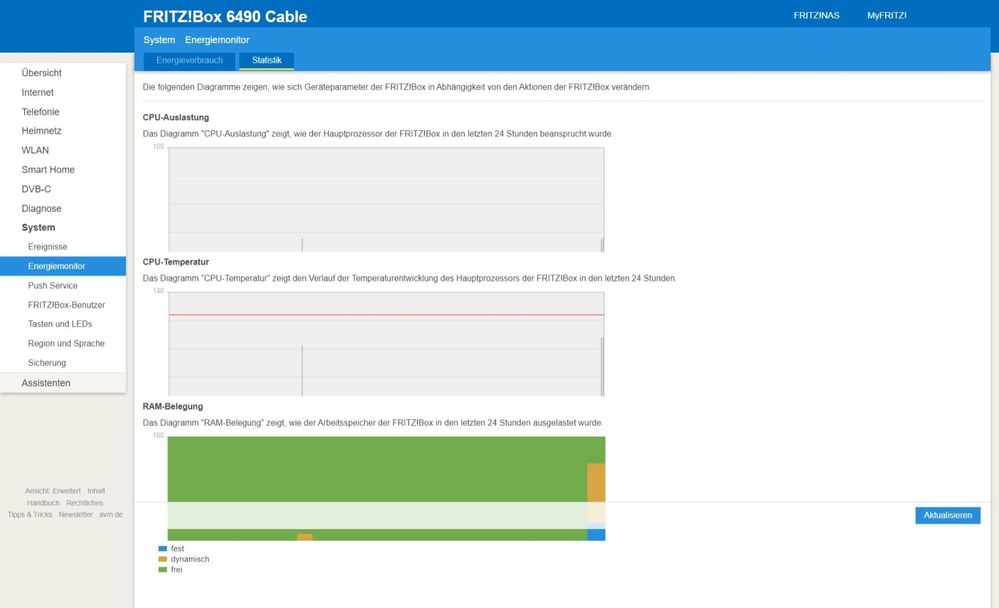Switch to the Energieverbrauch tab

pyautogui.click(x=189, y=61)
